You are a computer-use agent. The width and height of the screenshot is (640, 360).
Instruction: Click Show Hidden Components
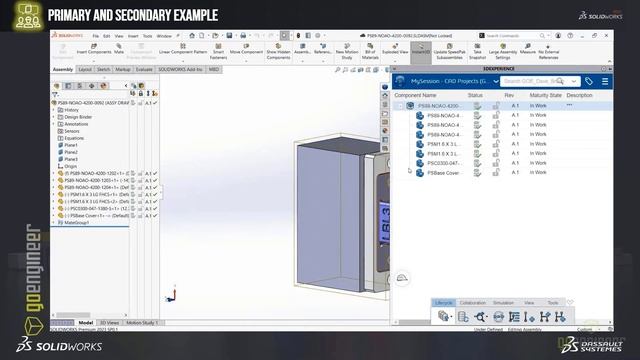tap(278, 51)
